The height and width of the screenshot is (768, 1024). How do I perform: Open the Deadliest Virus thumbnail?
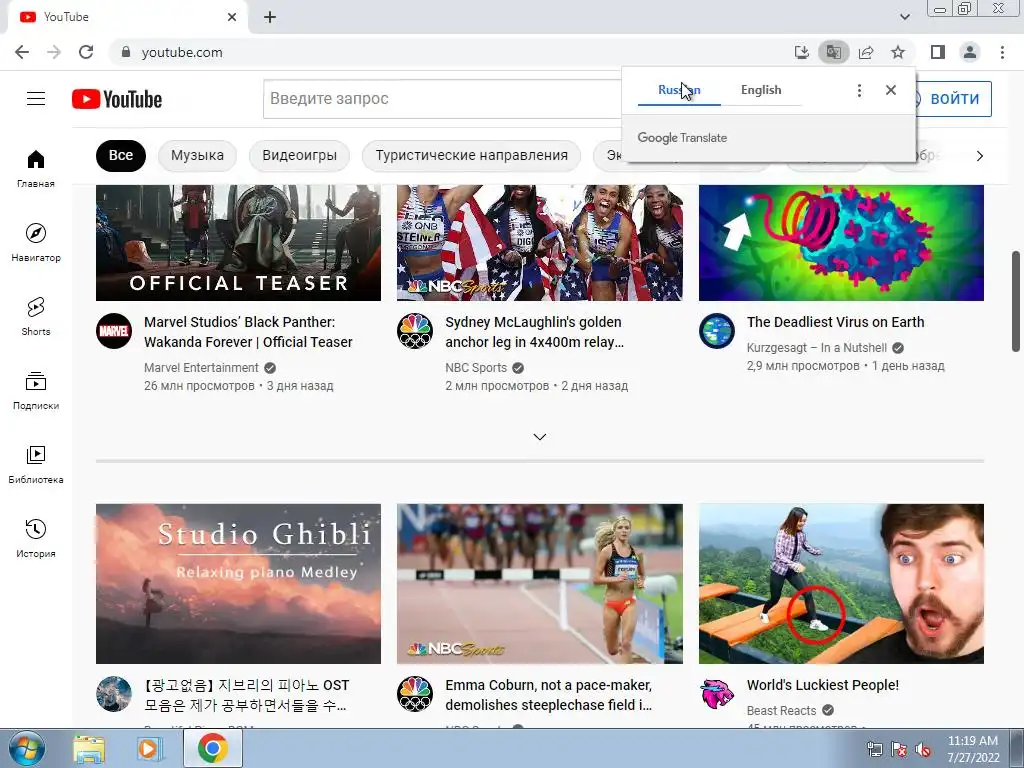(841, 242)
